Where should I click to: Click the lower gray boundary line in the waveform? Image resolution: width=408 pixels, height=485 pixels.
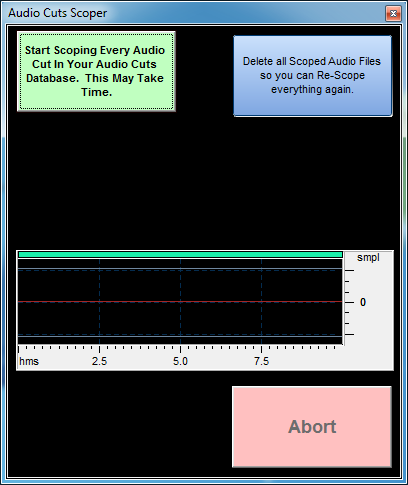(x=180, y=337)
